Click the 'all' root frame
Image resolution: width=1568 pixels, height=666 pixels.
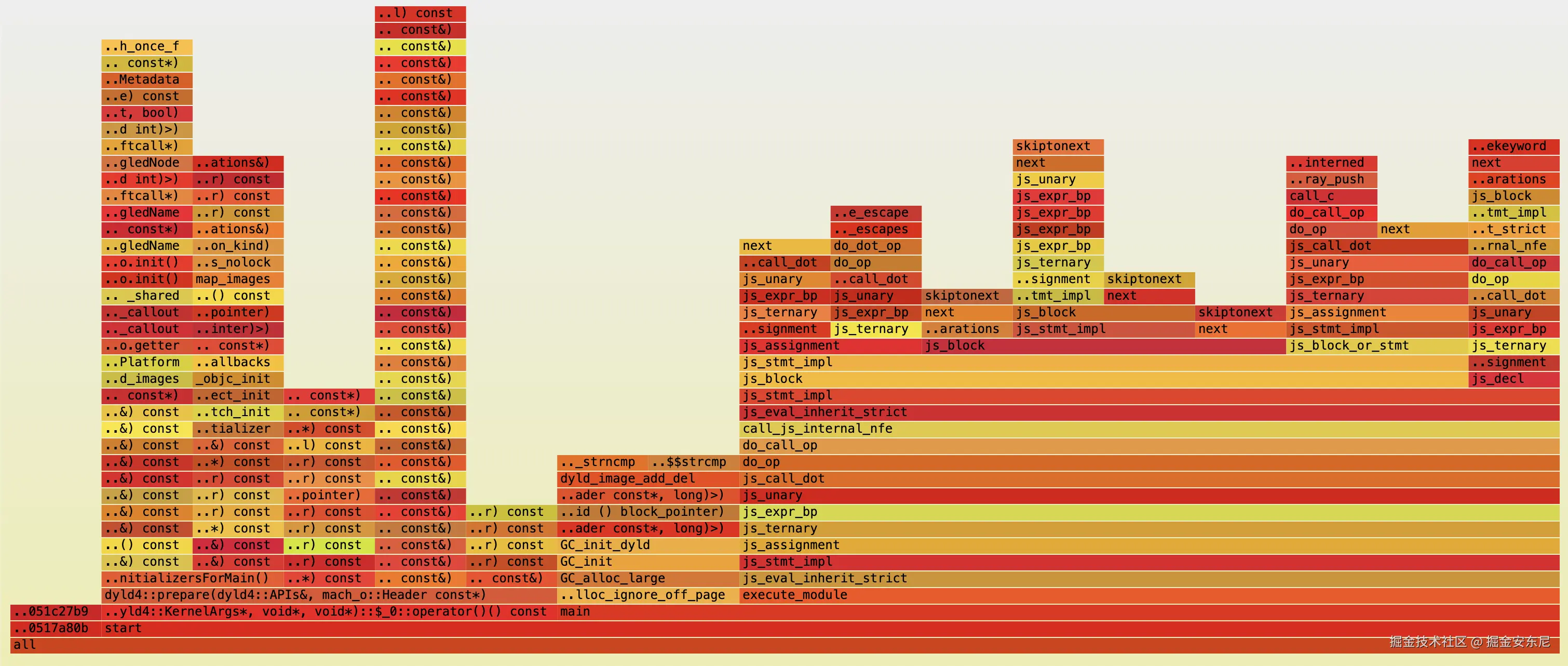click(x=784, y=645)
